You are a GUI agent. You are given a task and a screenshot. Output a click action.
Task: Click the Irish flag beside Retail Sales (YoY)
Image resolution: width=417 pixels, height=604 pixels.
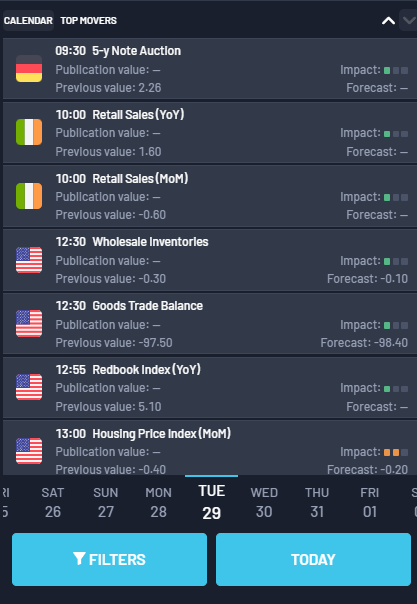point(29,132)
